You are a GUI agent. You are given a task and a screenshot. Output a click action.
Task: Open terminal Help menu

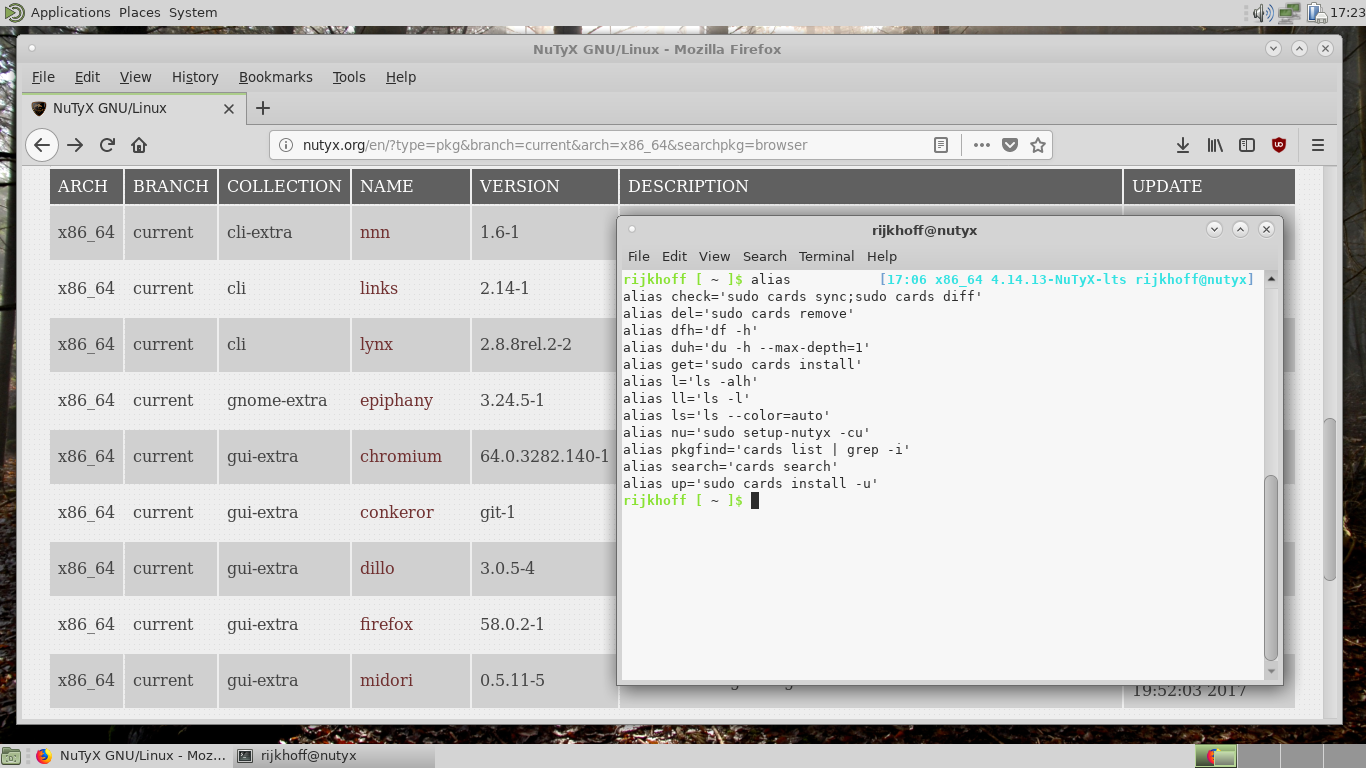tap(881, 256)
